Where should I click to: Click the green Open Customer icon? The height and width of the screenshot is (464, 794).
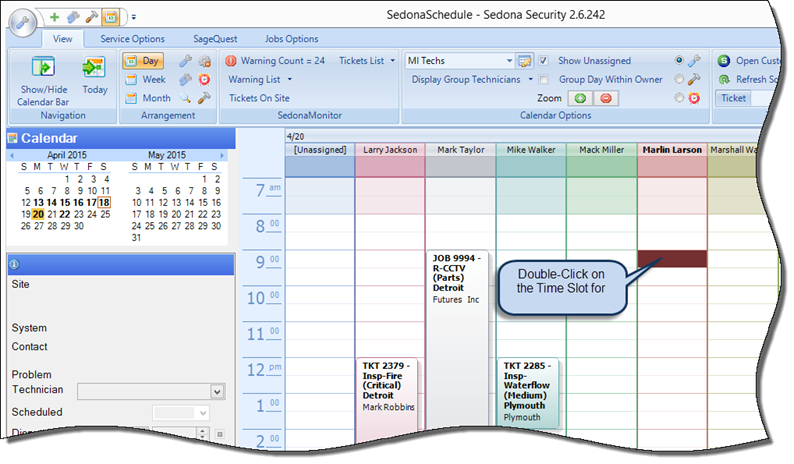724,61
